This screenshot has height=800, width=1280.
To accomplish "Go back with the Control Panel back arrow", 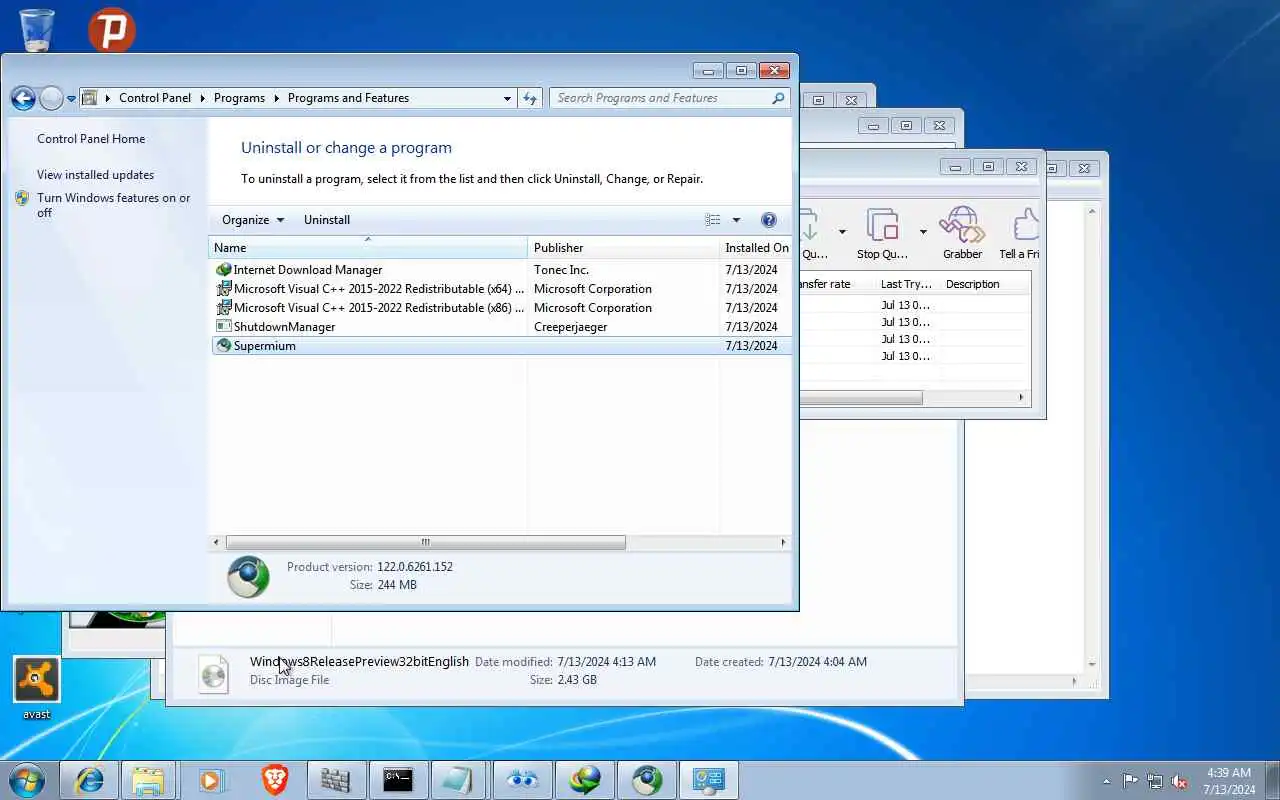I will [23, 98].
